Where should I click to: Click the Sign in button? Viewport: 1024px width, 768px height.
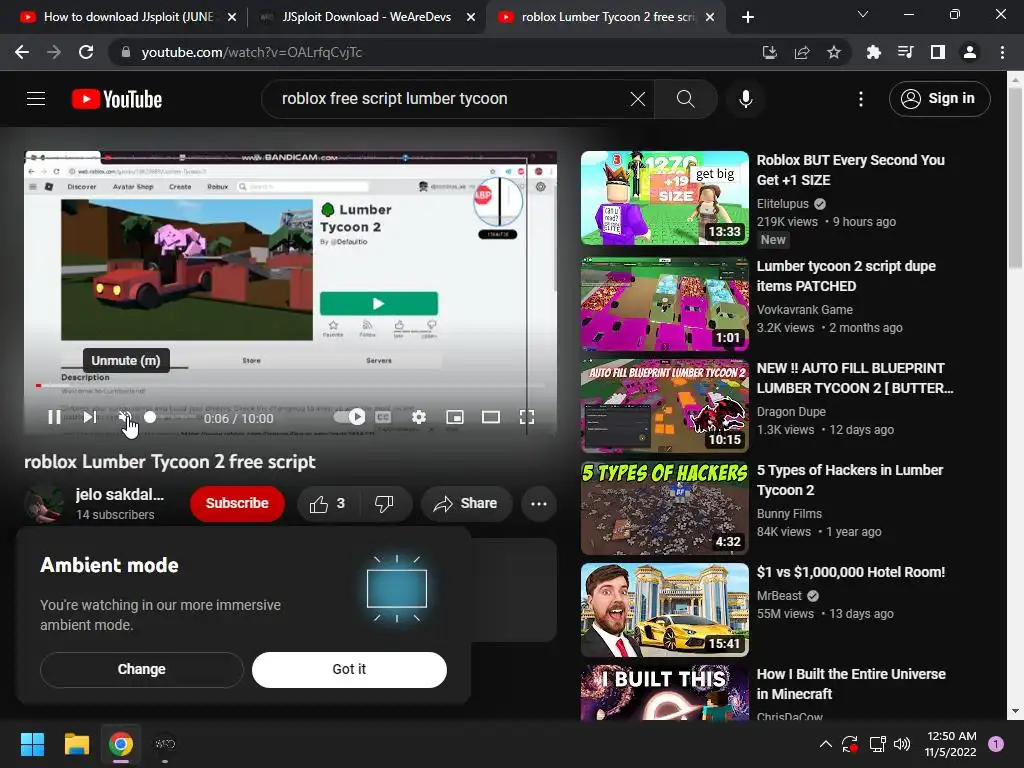point(939,99)
